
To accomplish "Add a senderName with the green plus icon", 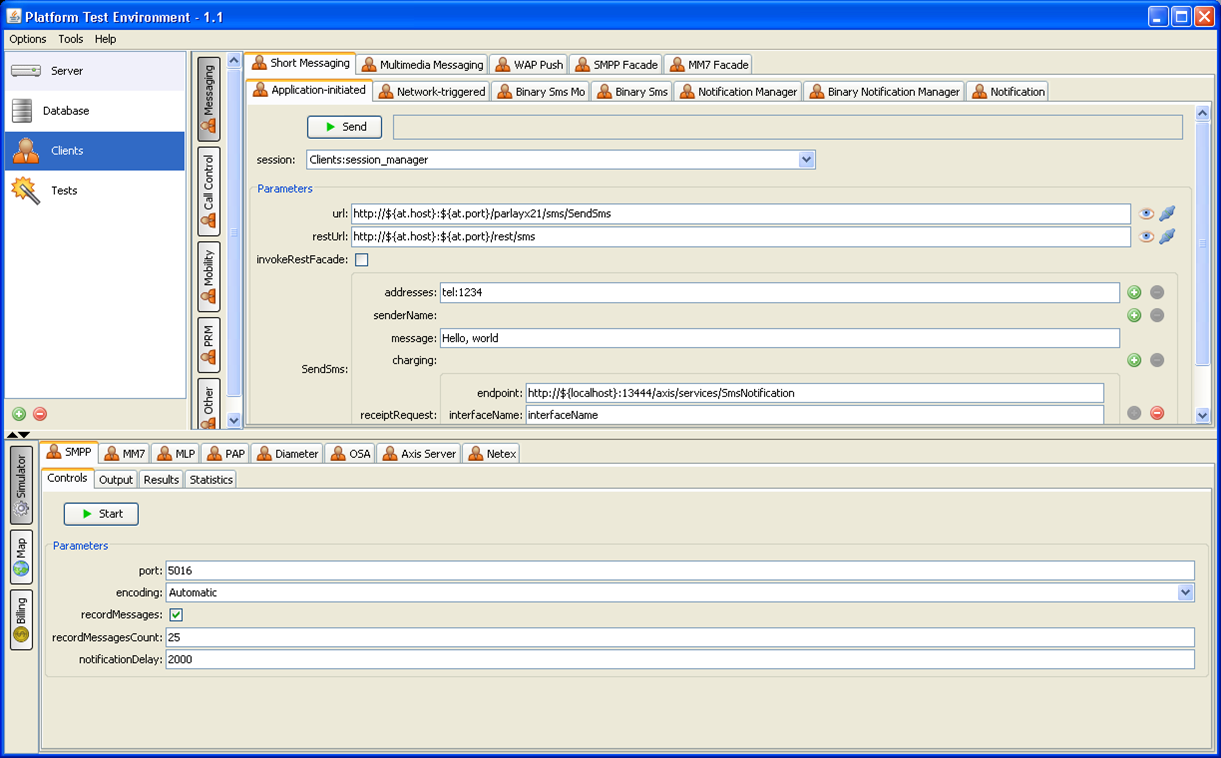I will coord(1134,315).
